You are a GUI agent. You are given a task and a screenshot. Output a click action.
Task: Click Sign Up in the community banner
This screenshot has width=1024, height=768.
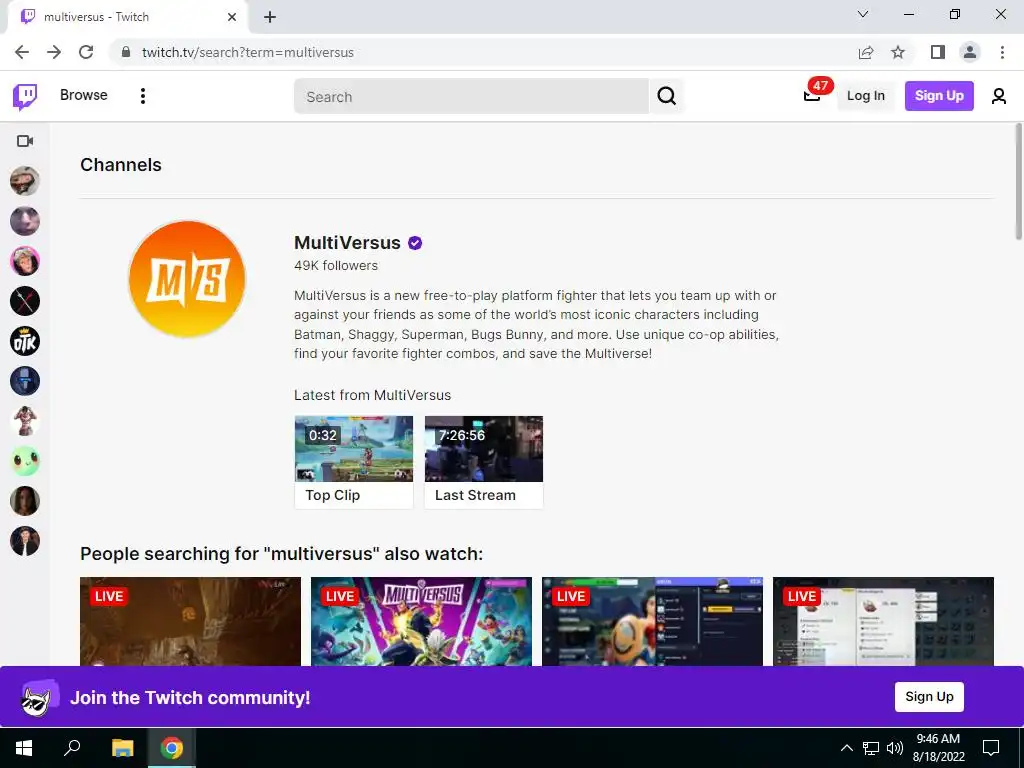929,697
